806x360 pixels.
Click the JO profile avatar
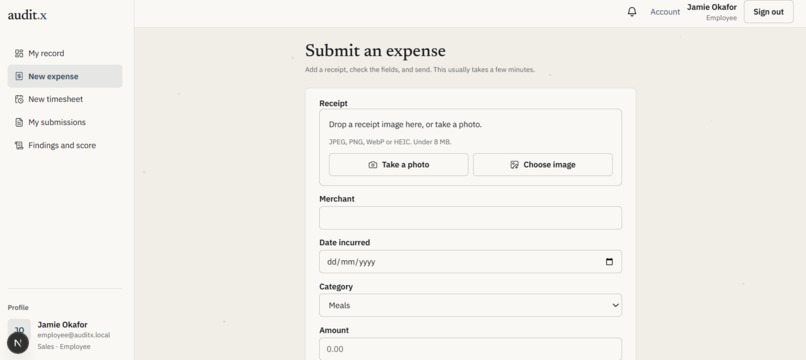pos(19,329)
